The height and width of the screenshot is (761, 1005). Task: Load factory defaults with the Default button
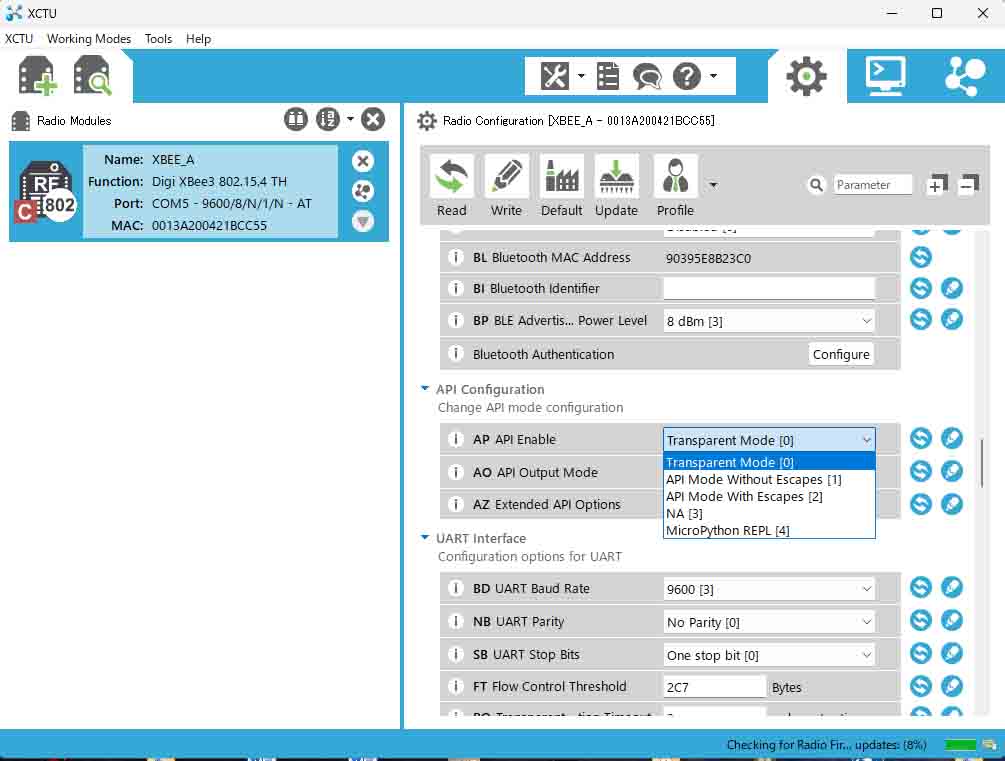coord(561,187)
